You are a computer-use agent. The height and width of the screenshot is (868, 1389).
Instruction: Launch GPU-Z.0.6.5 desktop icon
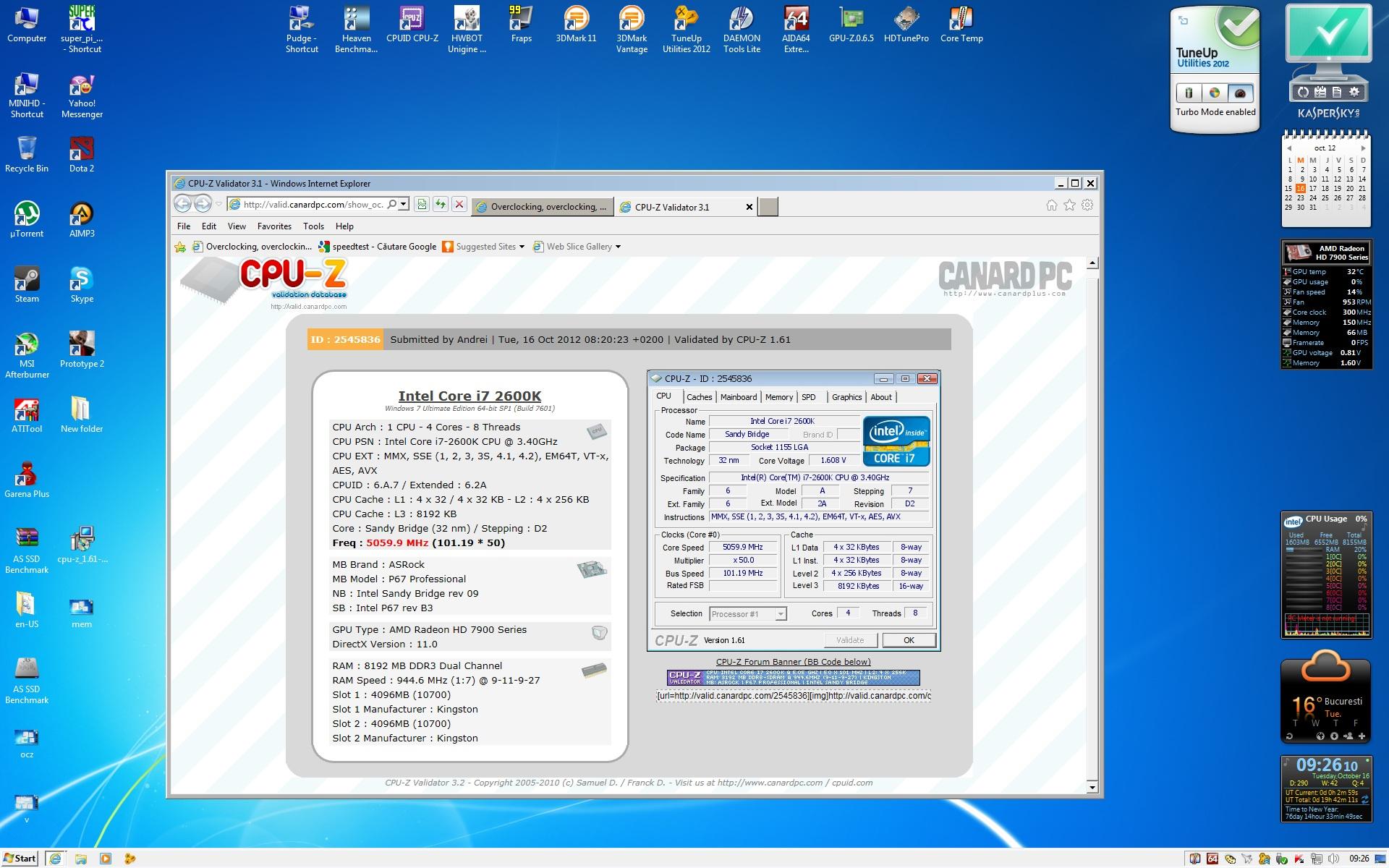[x=851, y=25]
